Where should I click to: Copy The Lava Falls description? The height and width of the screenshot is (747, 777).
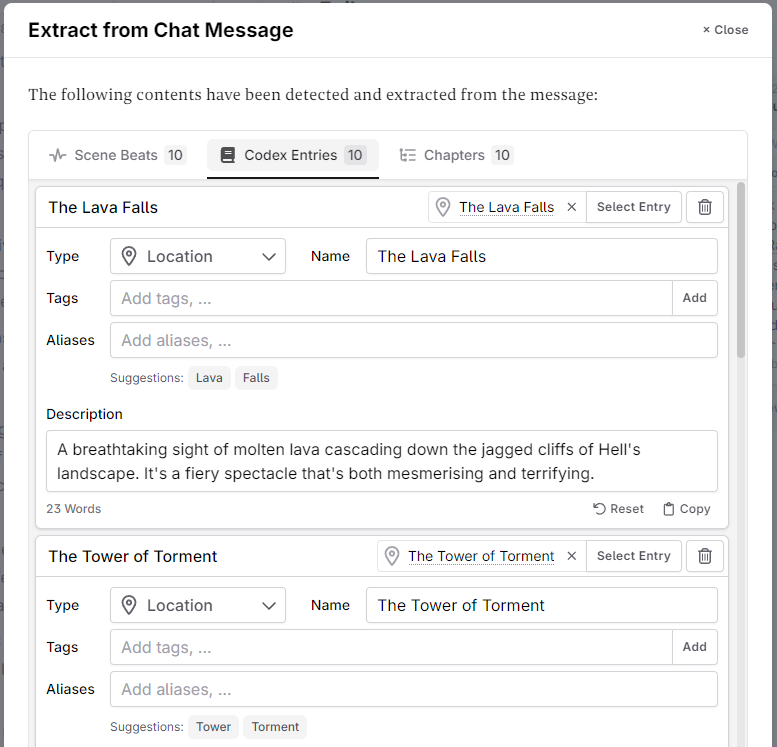pos(686,509)
